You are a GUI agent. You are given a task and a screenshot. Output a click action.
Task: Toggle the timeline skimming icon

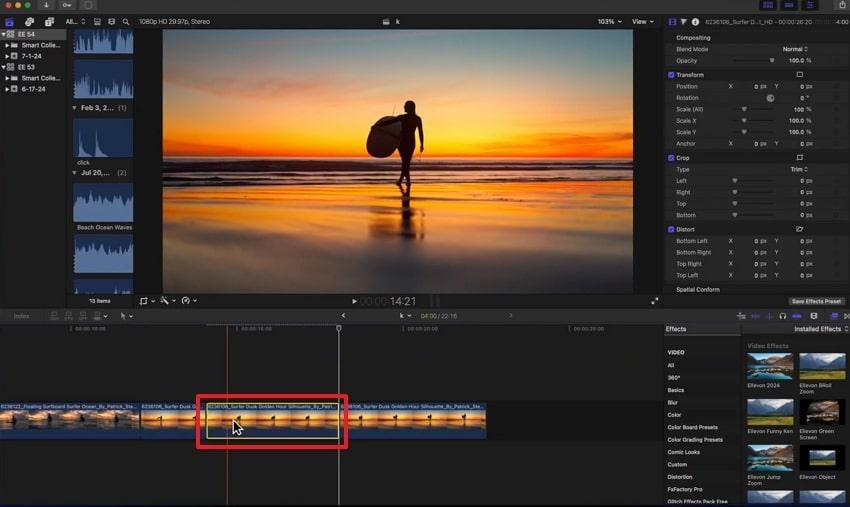click(x=755, y=316)
